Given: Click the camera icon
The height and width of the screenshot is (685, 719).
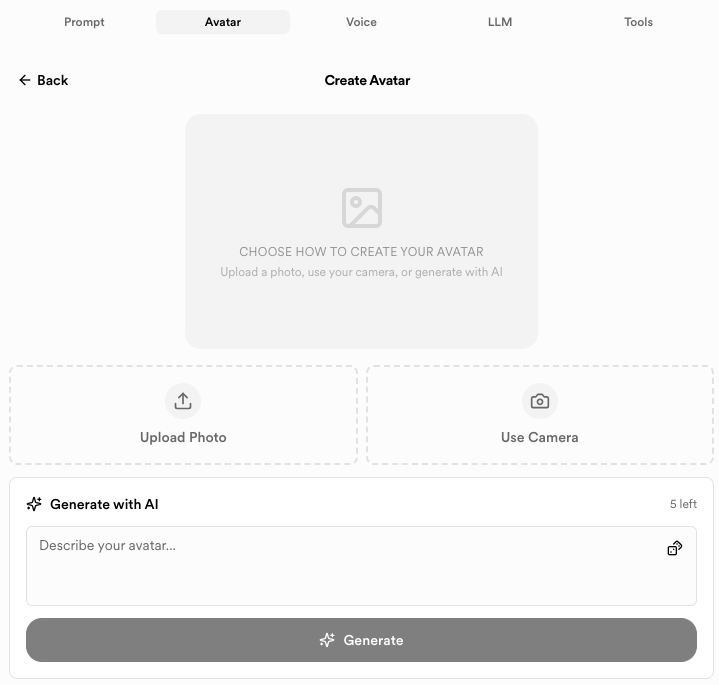Looking at the screenshot, I should (x=540, y=401).
